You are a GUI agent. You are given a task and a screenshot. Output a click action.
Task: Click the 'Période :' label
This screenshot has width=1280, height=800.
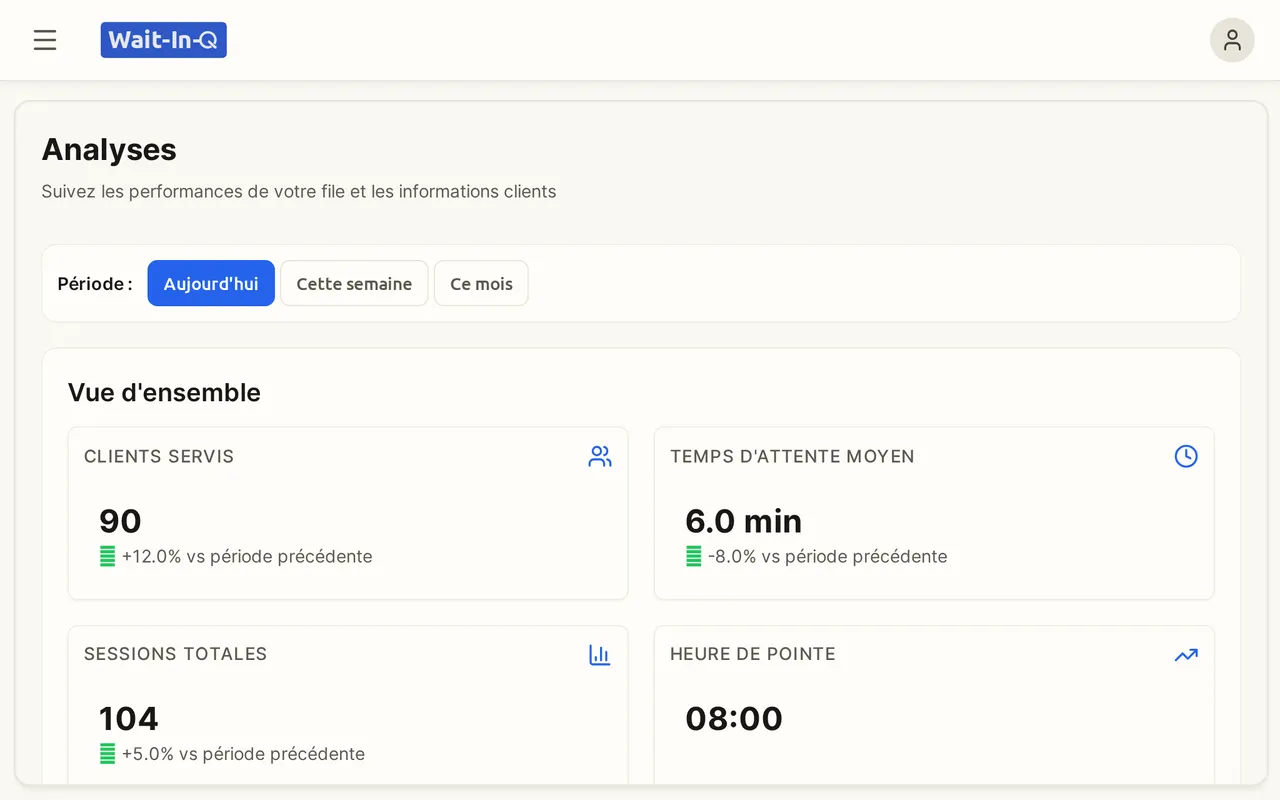coord(95,284)
